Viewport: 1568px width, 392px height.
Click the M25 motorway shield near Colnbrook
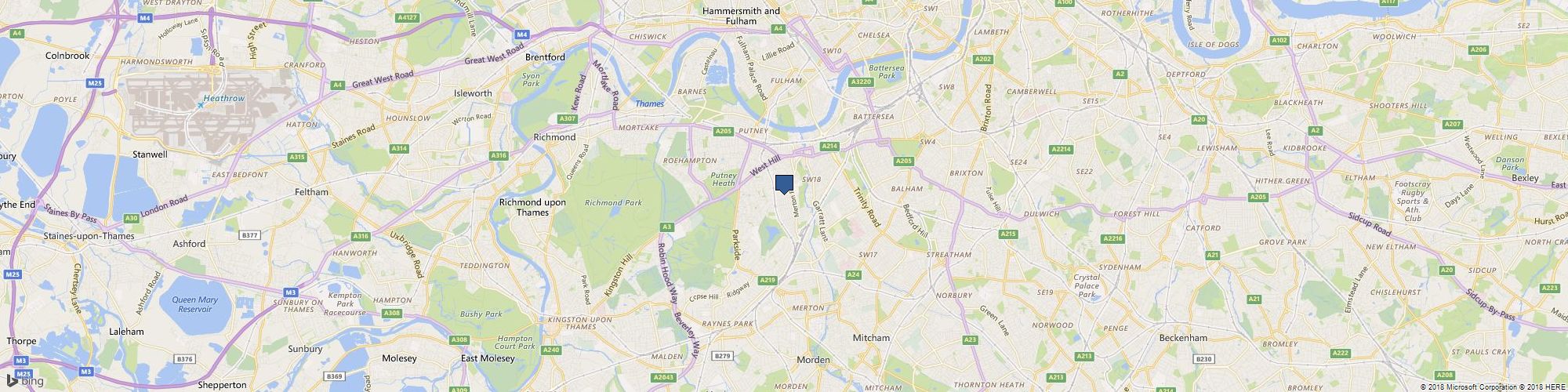point(96,82)
